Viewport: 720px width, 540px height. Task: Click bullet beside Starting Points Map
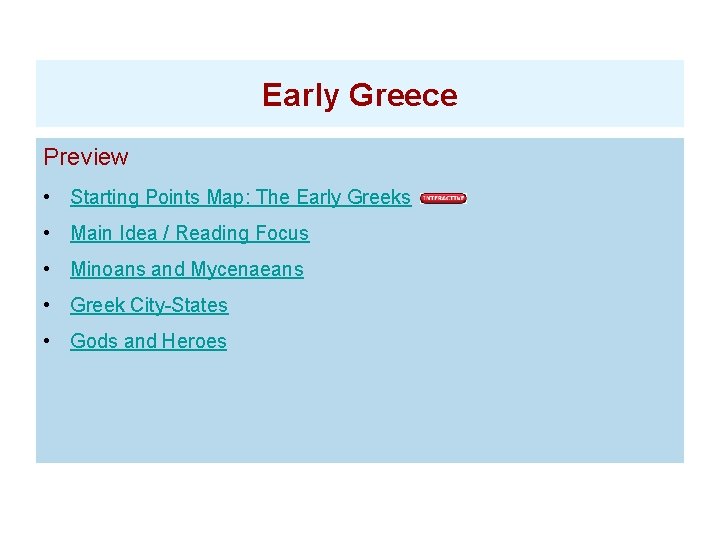[x=48, y=198]
